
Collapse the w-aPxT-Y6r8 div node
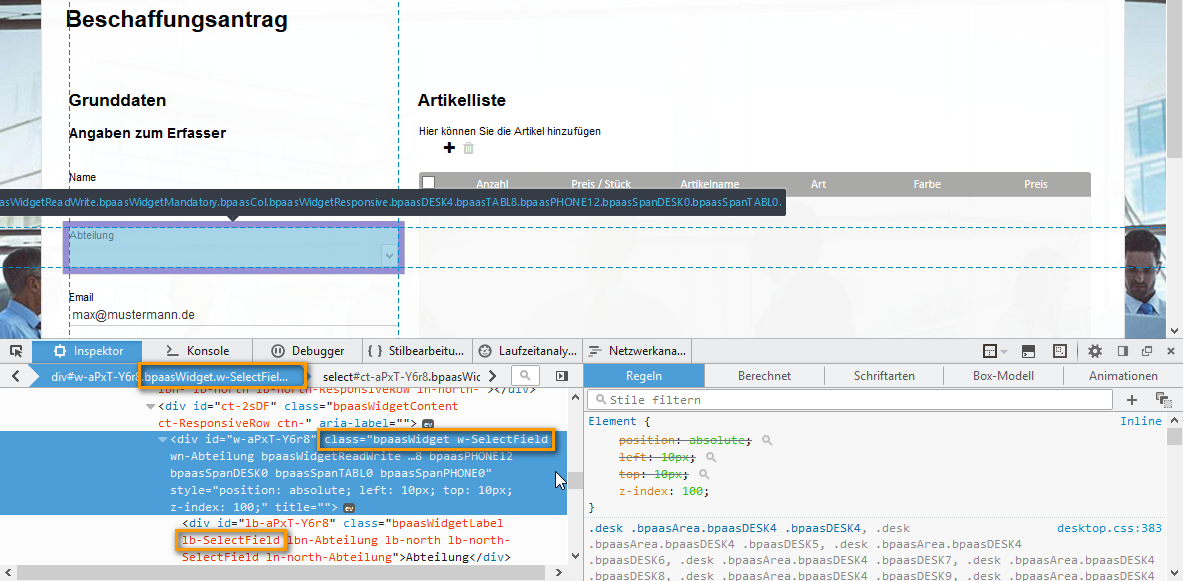pos(162,440)
